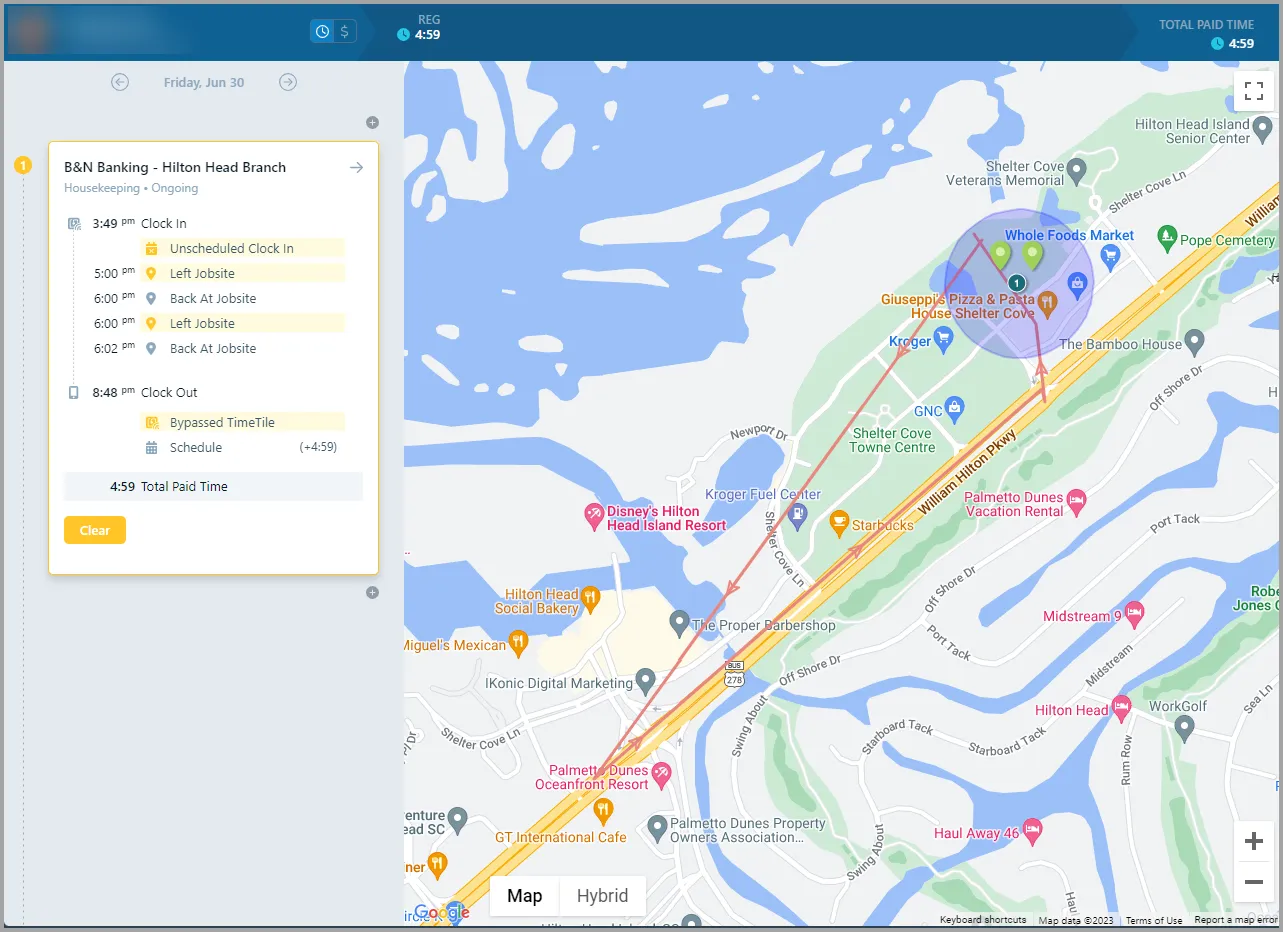
Task: Click the B&N Banking - Hilton Head Branch title
Action: coord(175,167)
